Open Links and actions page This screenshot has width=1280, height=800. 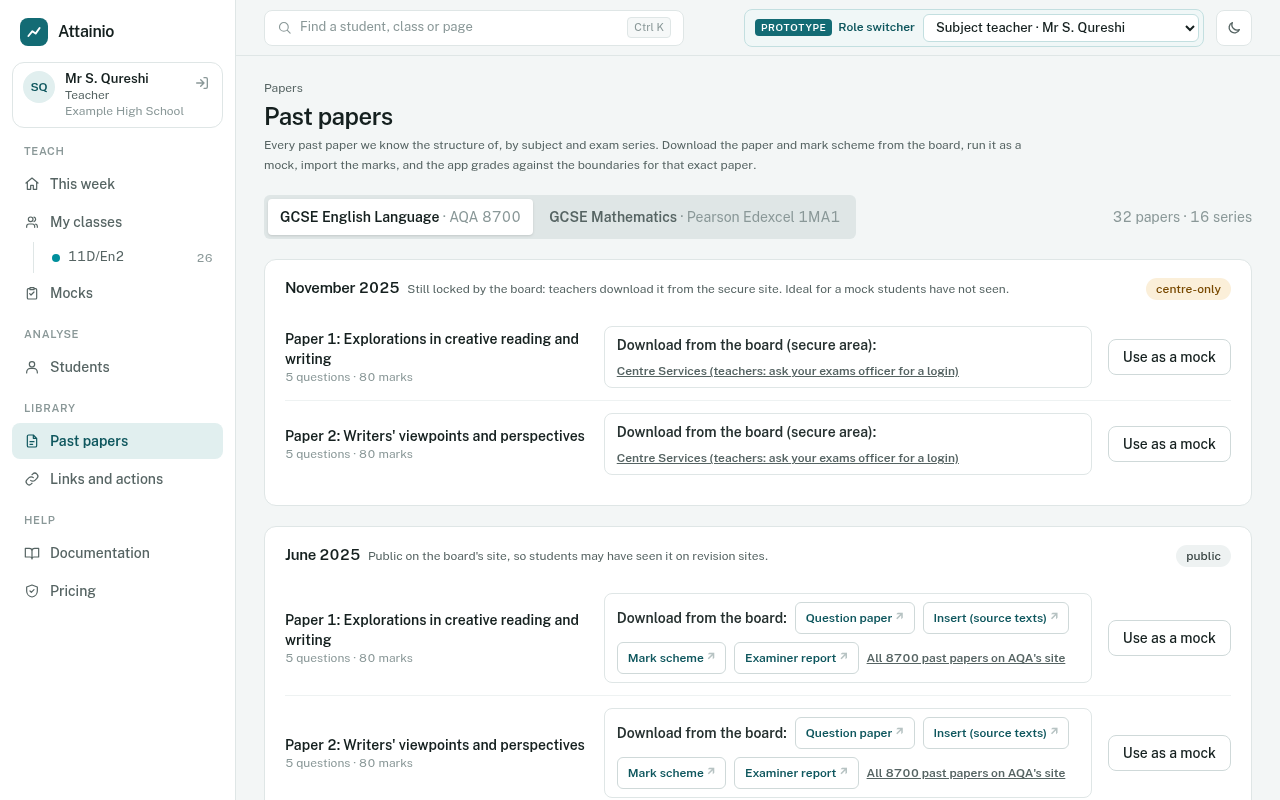[117, 479]
